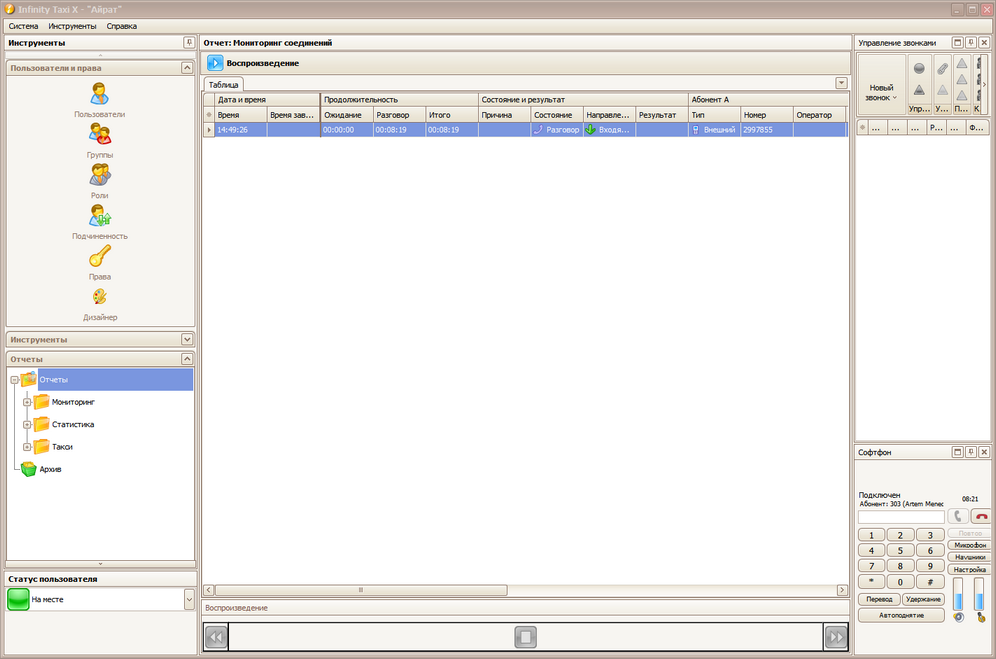This screenshot has width=996, height=659.
Task: Open the Подчиненность icon
Action: (x=100, y=216)
